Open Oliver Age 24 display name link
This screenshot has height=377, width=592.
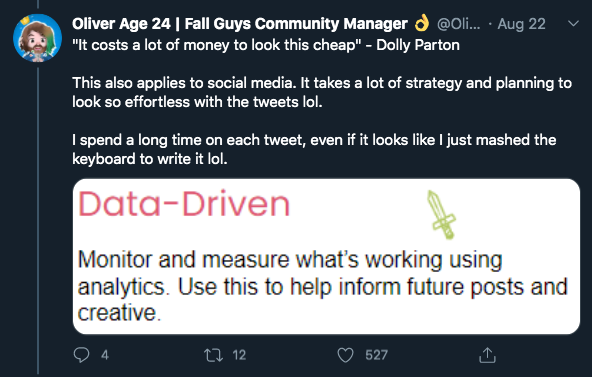pos(240,24)
